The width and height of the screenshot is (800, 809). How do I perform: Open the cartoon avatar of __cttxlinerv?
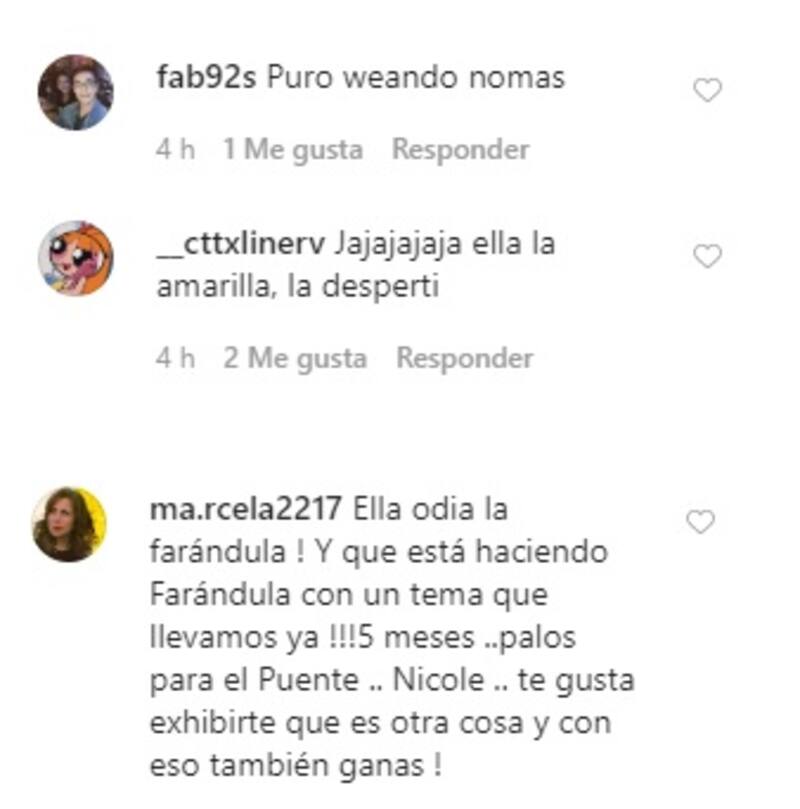click(76, 258)
